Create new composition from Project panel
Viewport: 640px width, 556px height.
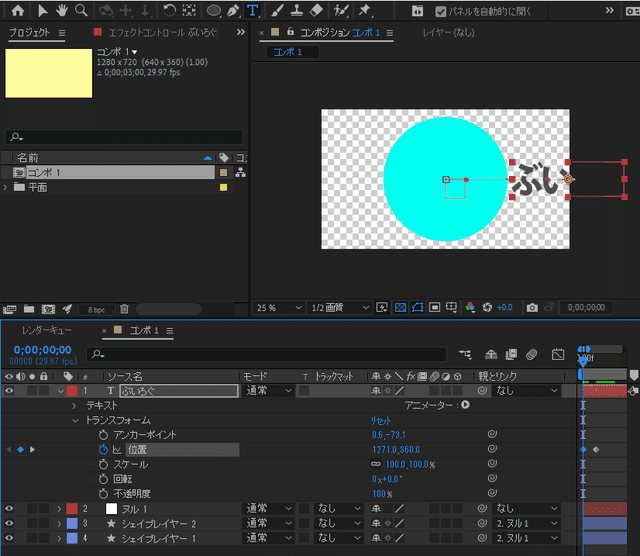[48, 309]
